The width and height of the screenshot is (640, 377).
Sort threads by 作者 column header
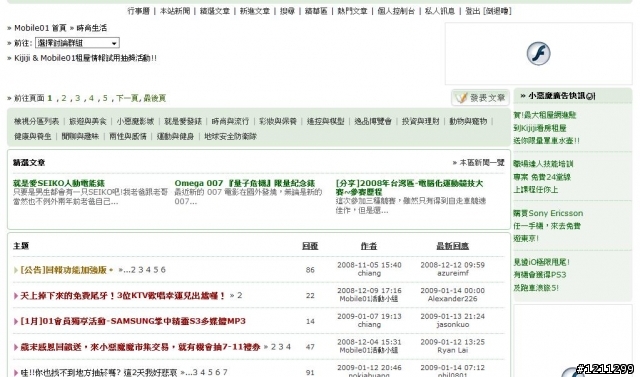click(369, 246)
